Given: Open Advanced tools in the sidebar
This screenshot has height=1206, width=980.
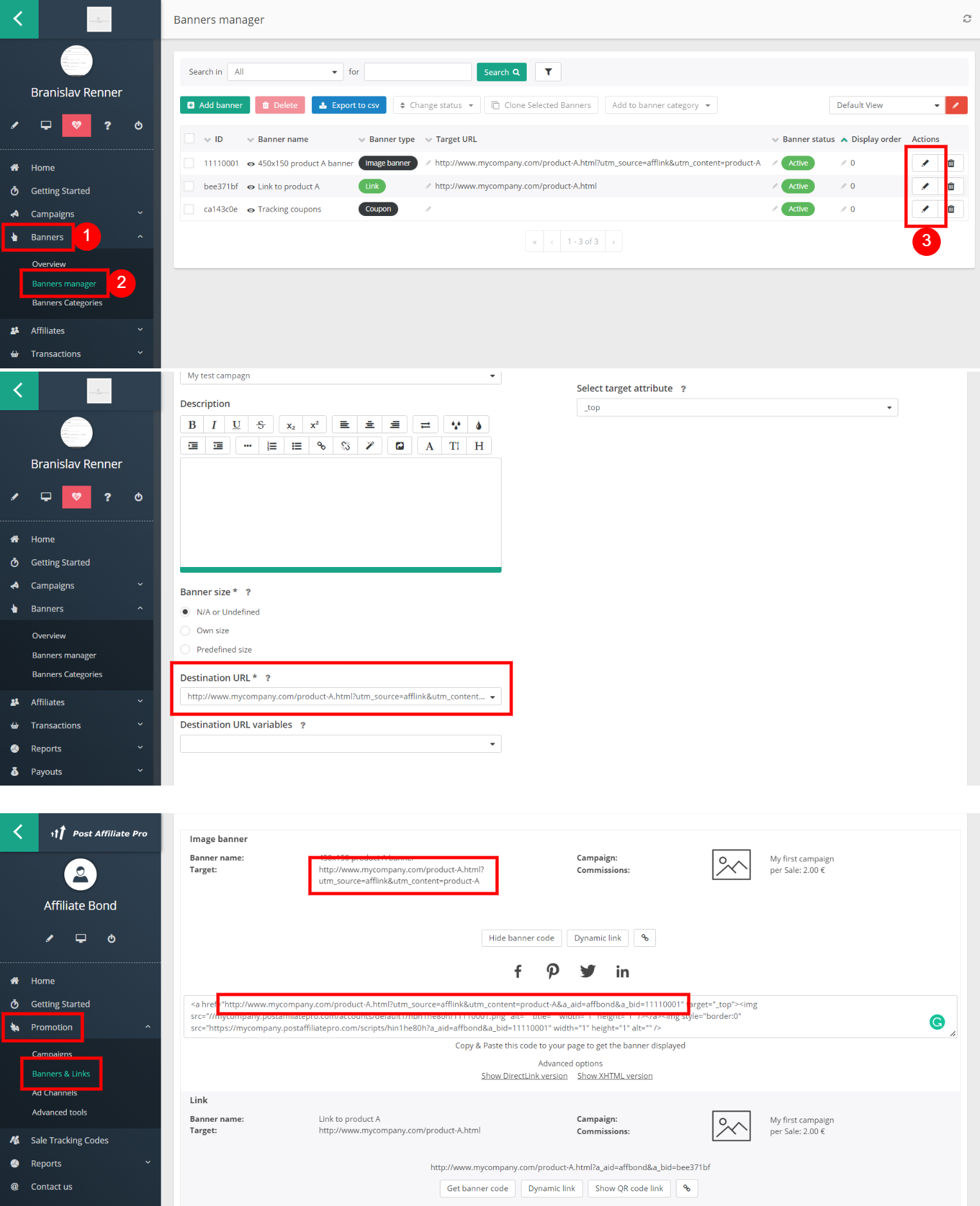Looking at the screenshot, I should tap(60, 1112).
